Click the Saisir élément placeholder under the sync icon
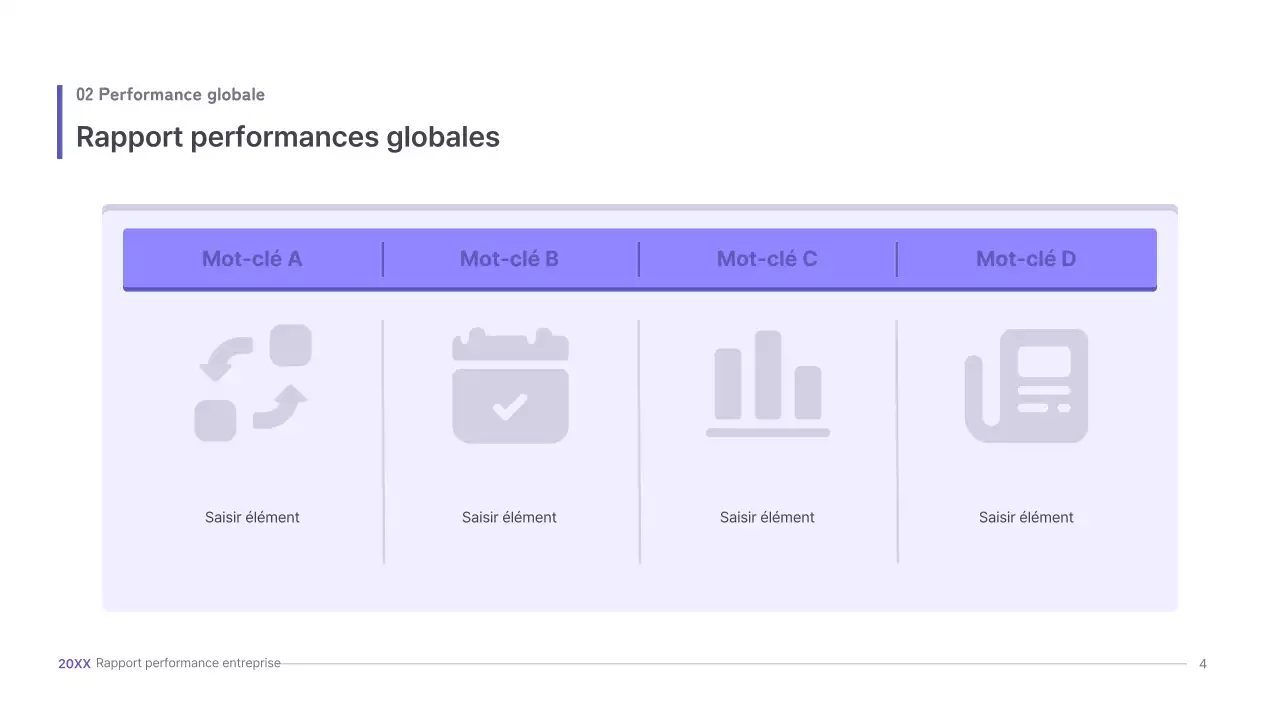 252,517
